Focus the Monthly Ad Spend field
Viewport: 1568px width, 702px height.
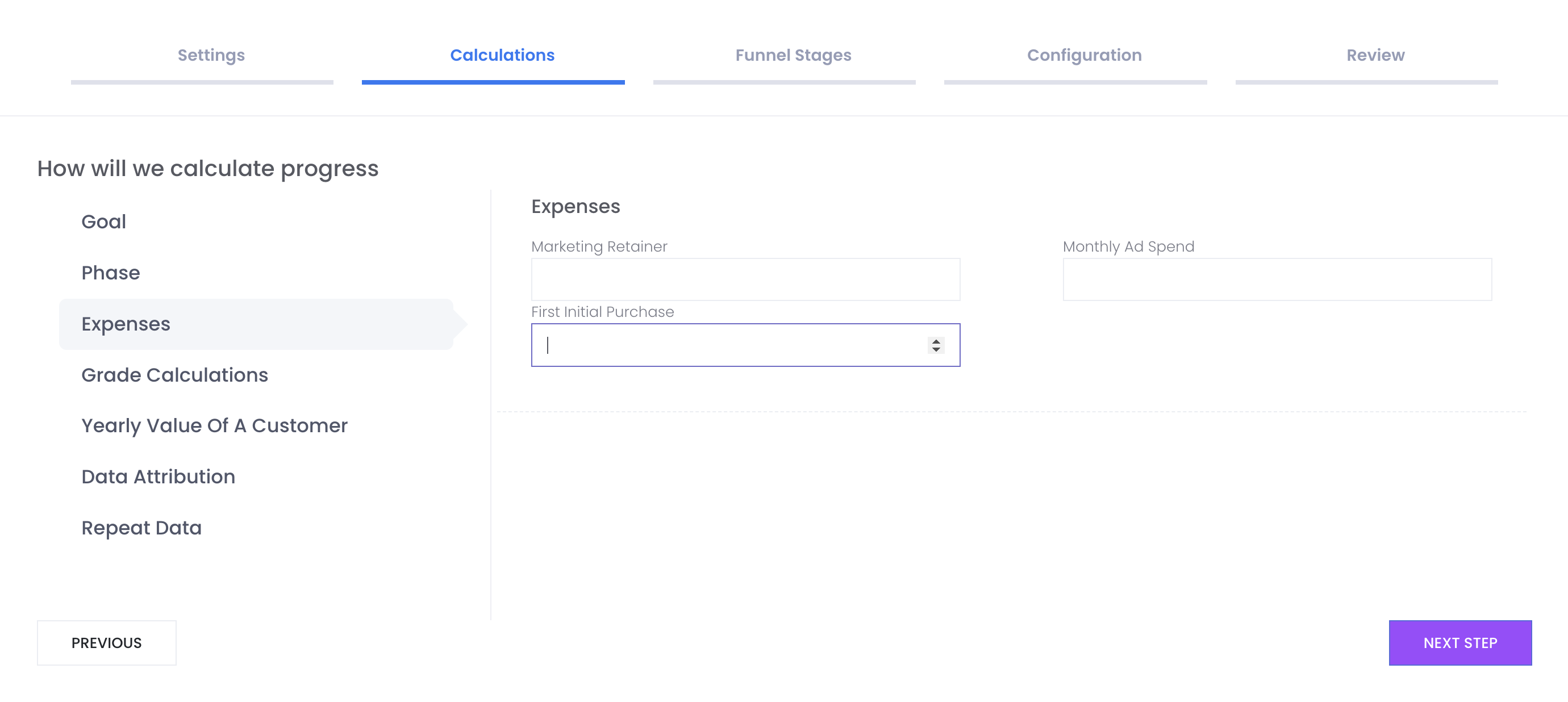[x=1277, y=279]
